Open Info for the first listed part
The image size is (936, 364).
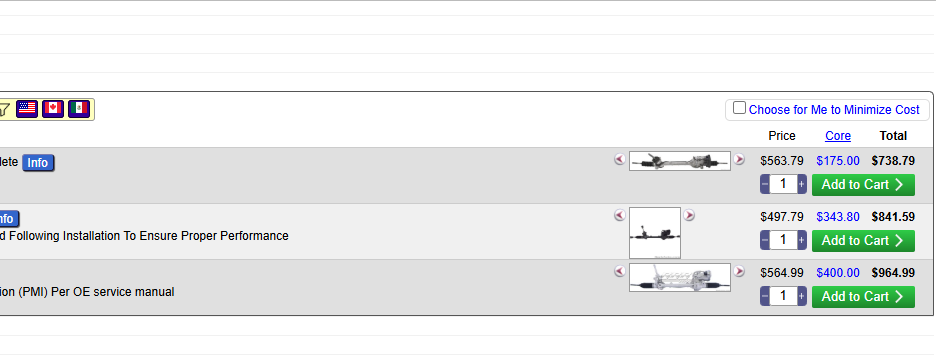pos(38,162)
